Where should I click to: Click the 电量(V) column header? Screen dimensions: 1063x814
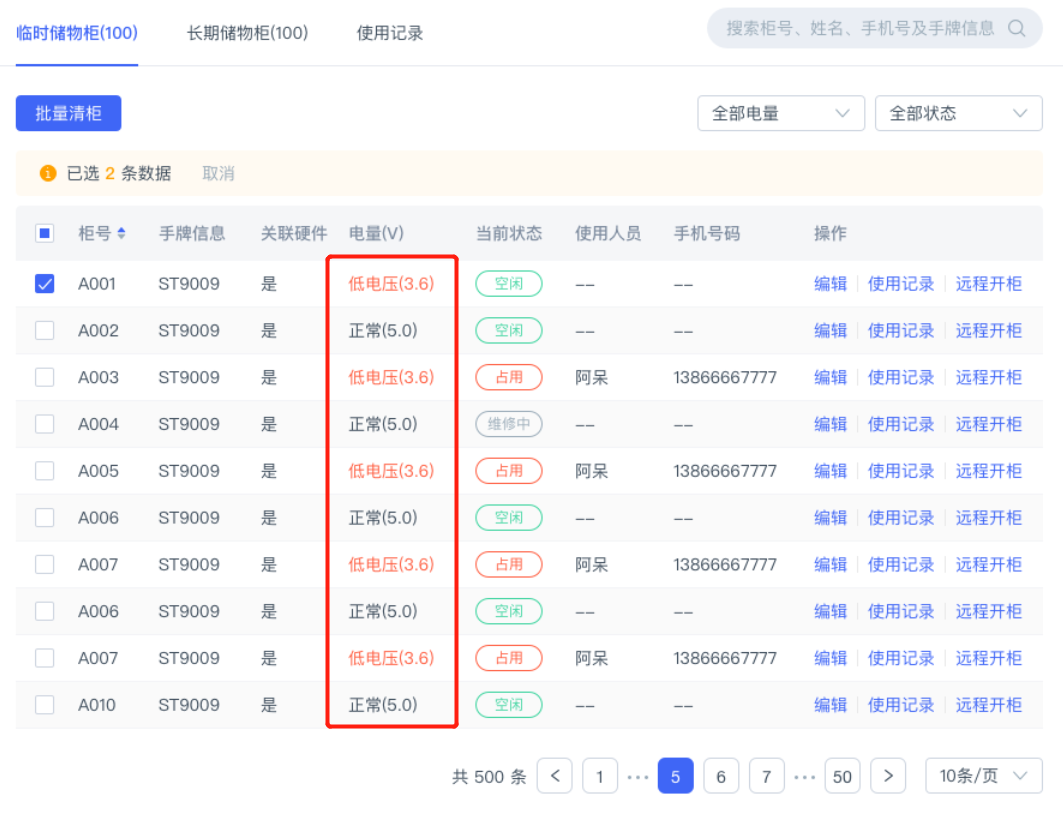[376, 234]
